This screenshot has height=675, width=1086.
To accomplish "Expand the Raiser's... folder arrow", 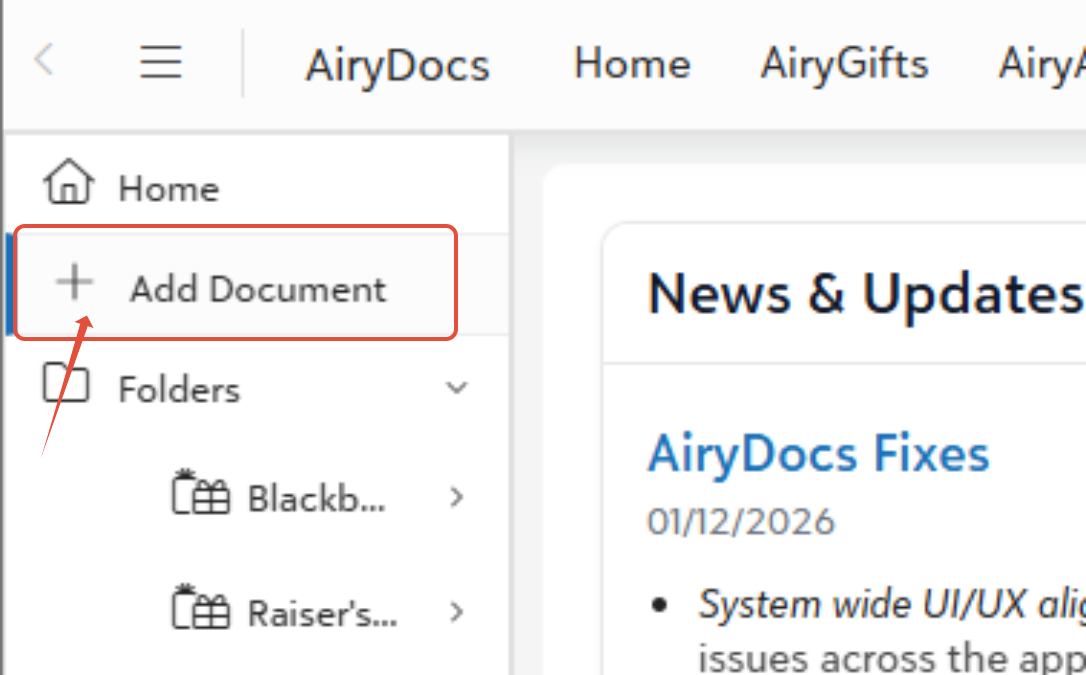I will (x=456, y=612).
